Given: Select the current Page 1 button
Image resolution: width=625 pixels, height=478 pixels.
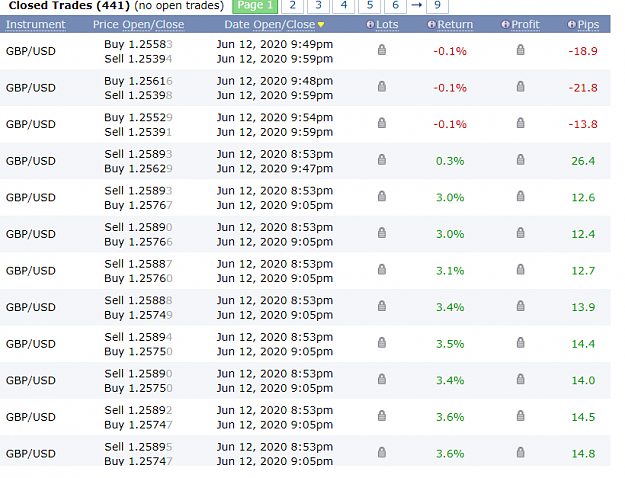Looking at the screenshot, I should (255, 6).
